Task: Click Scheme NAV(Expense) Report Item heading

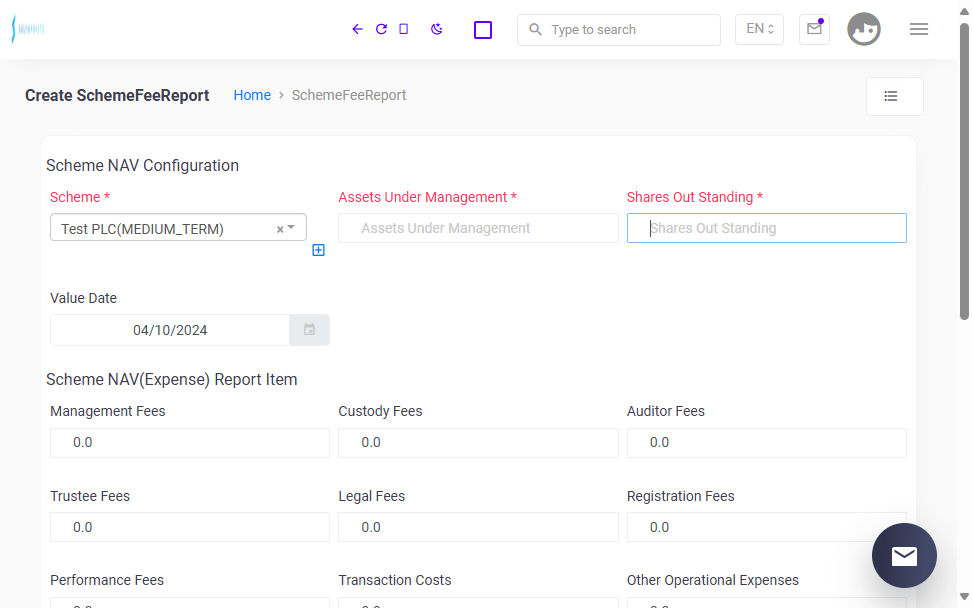Action: (172, 379)
